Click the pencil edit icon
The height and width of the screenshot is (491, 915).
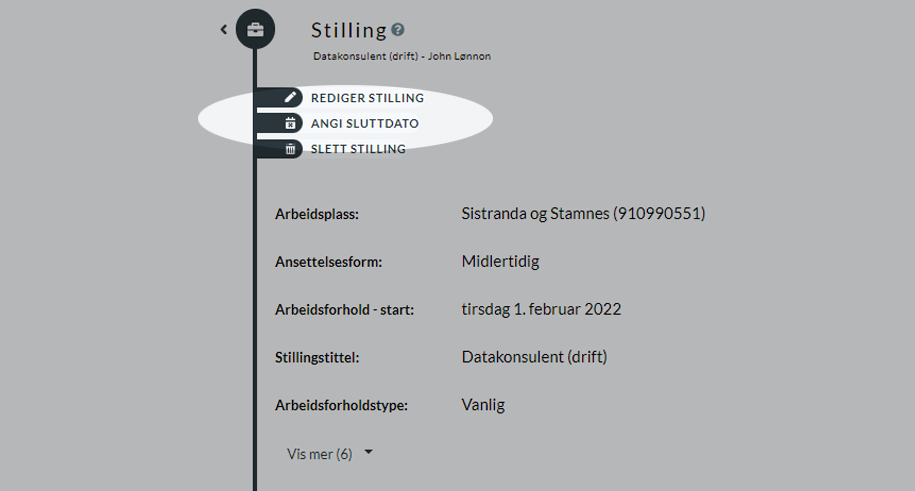[290, 97]
